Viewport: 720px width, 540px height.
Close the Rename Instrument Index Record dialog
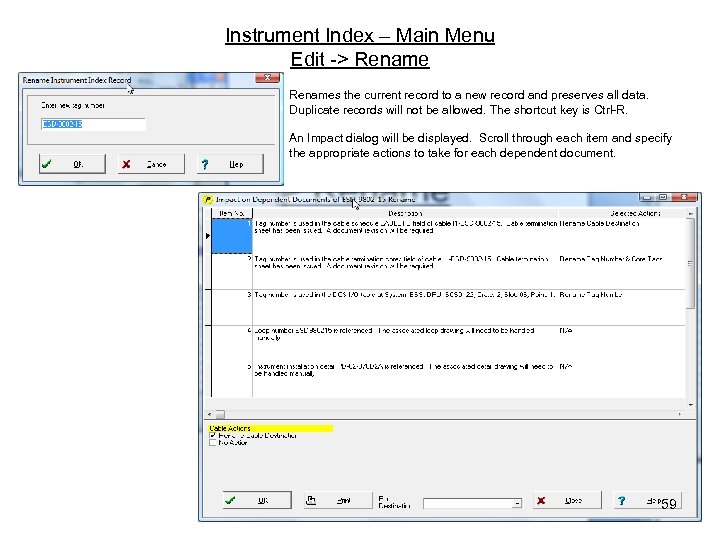[267, 78]
